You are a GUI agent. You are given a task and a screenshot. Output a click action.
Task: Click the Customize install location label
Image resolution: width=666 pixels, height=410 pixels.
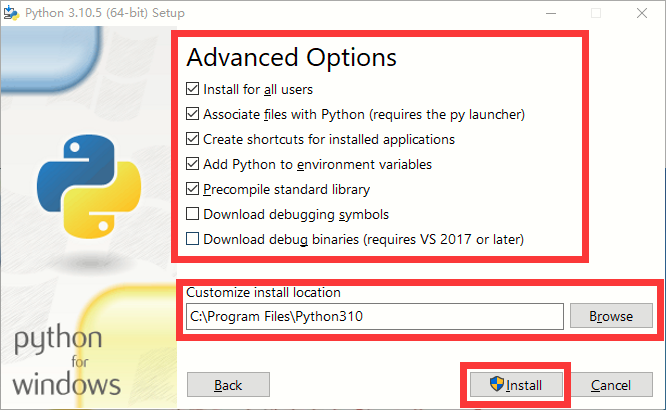pyautogui.click(x=263, y=292)
